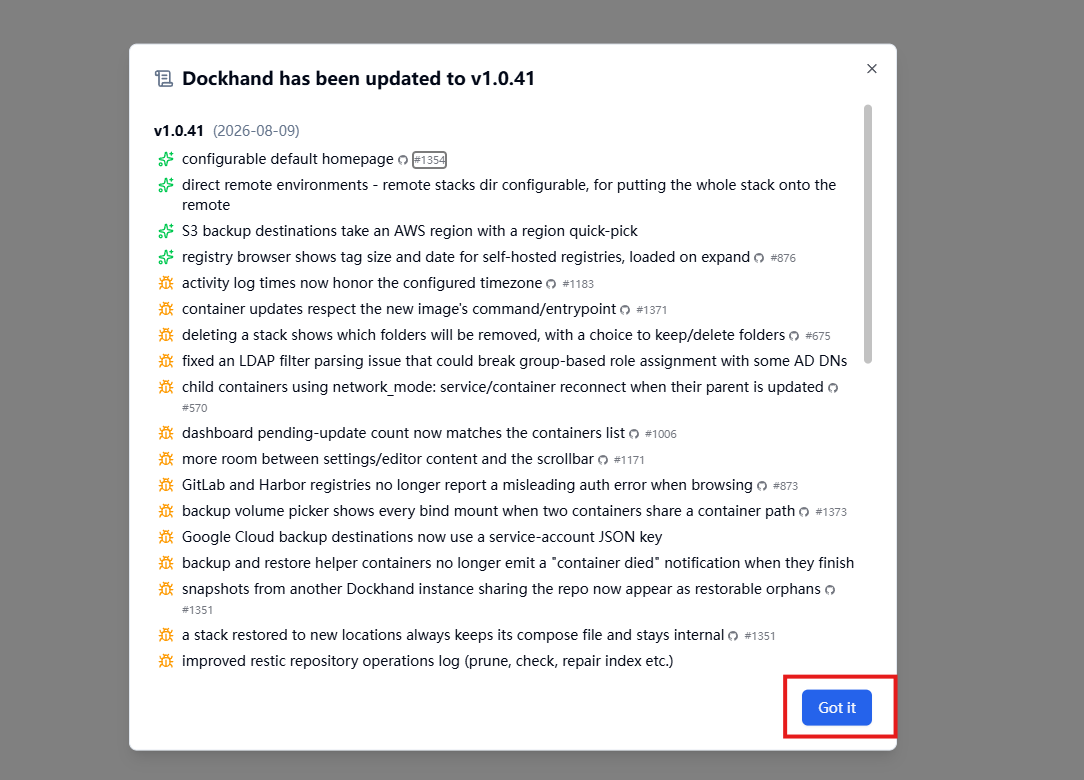The width and height of the screenshot is (1084, 780).
Task: Click GitHub icon next to #1171
Action: coord(603,460)
